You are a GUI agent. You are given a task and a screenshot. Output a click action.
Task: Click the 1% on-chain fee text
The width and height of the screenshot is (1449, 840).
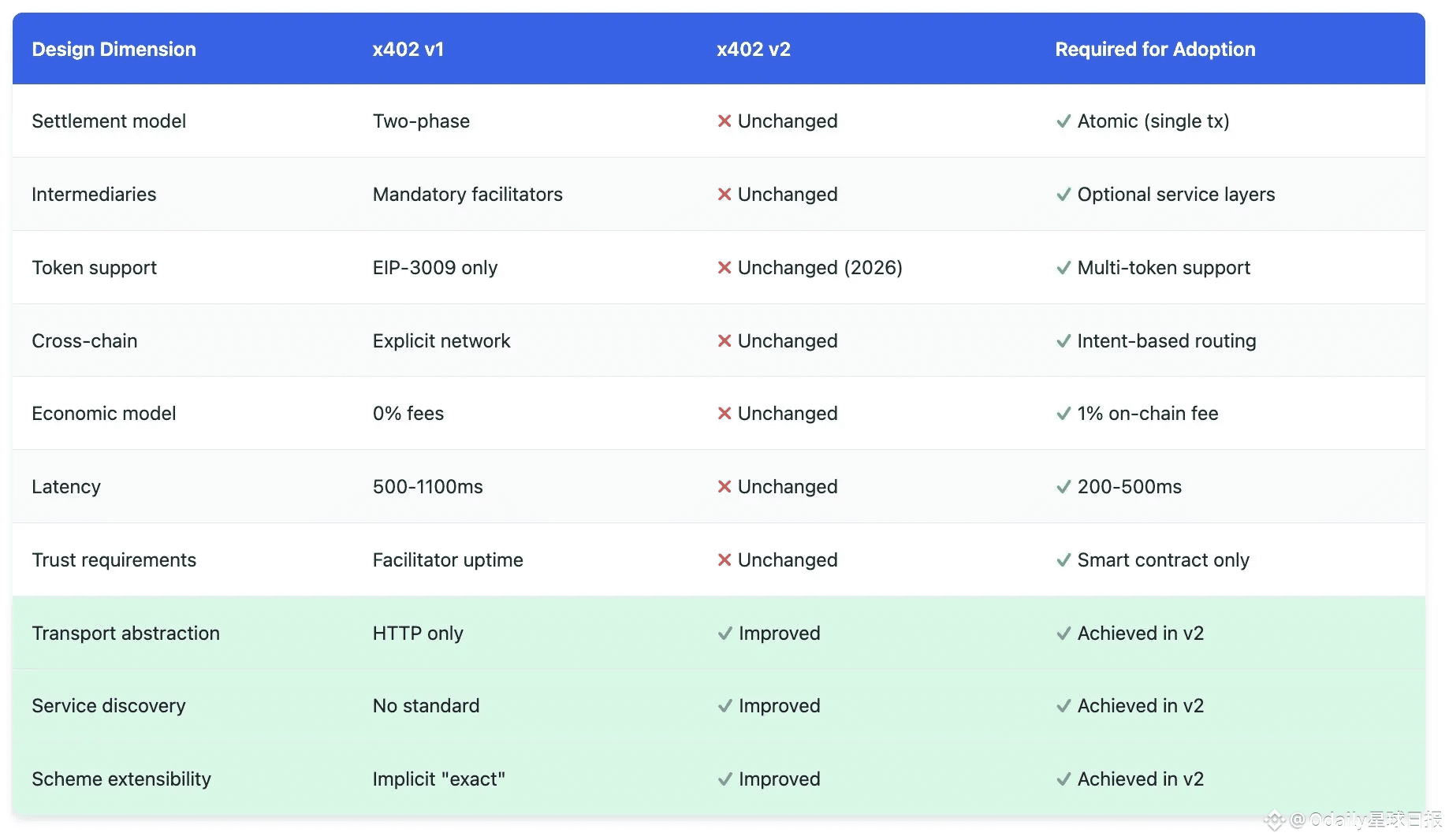(x=1147, y=414)
